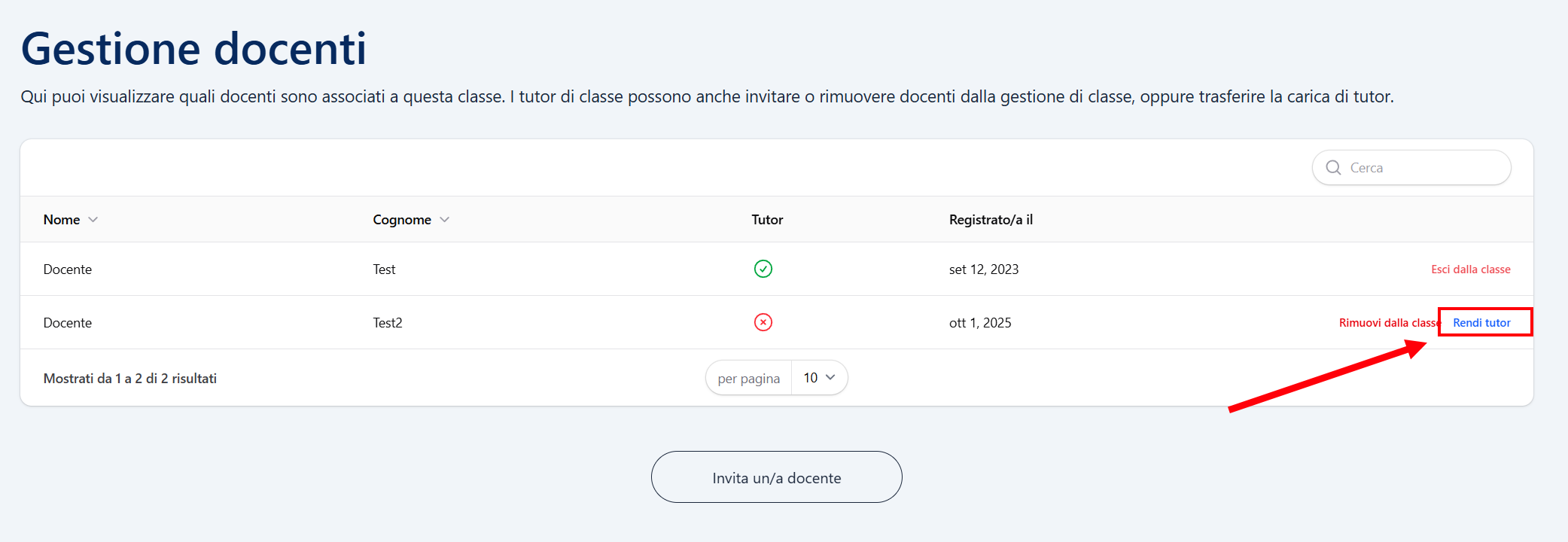Viewport: 1568px width, 542px height.
Task: Click the ott 1, 2025 date cell
Action: 980,323
